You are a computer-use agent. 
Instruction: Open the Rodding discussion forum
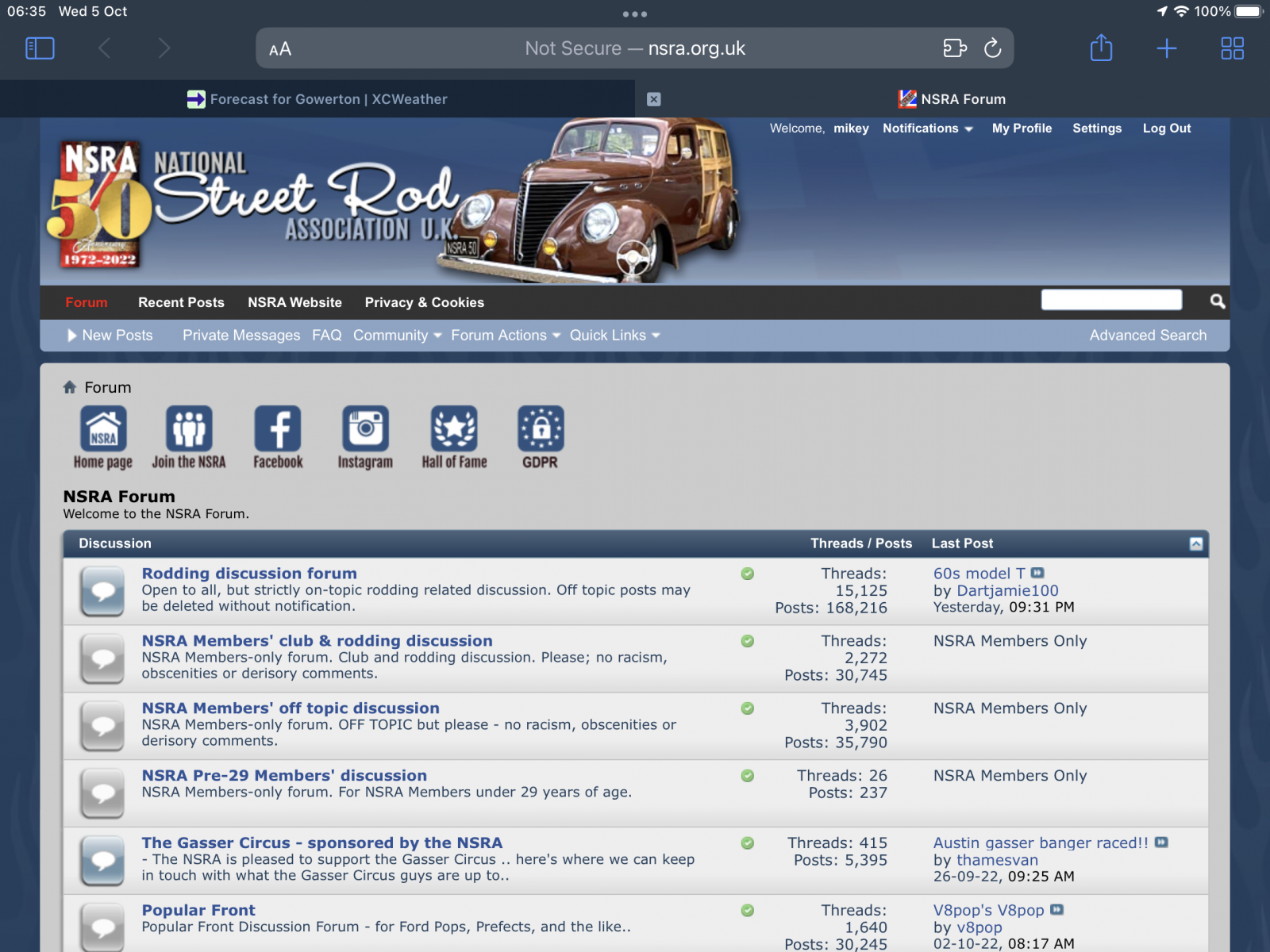[x=249, y=574]
